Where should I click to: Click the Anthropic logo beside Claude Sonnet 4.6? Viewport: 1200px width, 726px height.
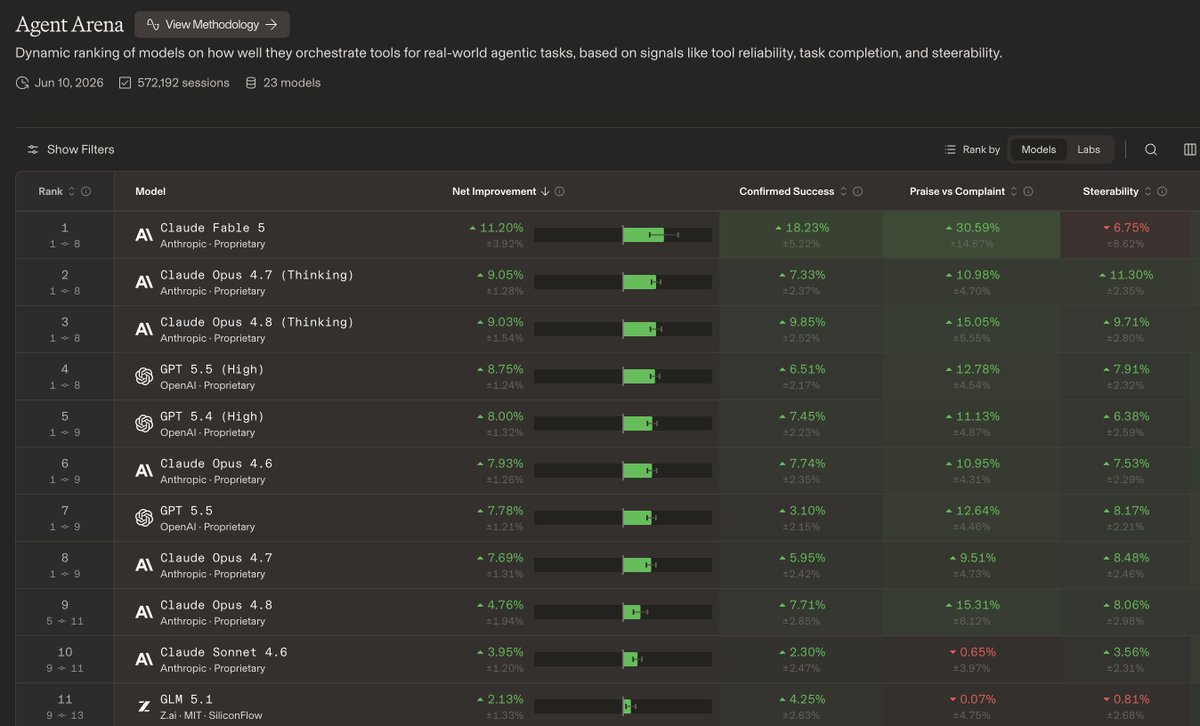click(x=144, y=659)
